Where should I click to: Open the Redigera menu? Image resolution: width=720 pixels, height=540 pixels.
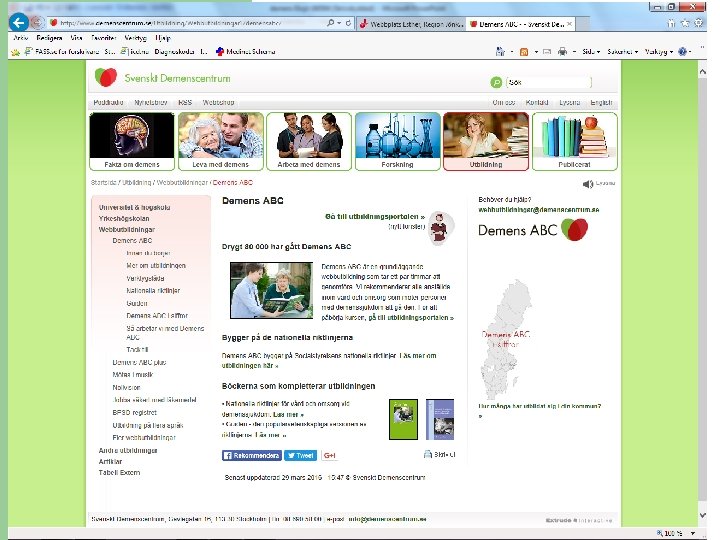(x=50, y=38)
